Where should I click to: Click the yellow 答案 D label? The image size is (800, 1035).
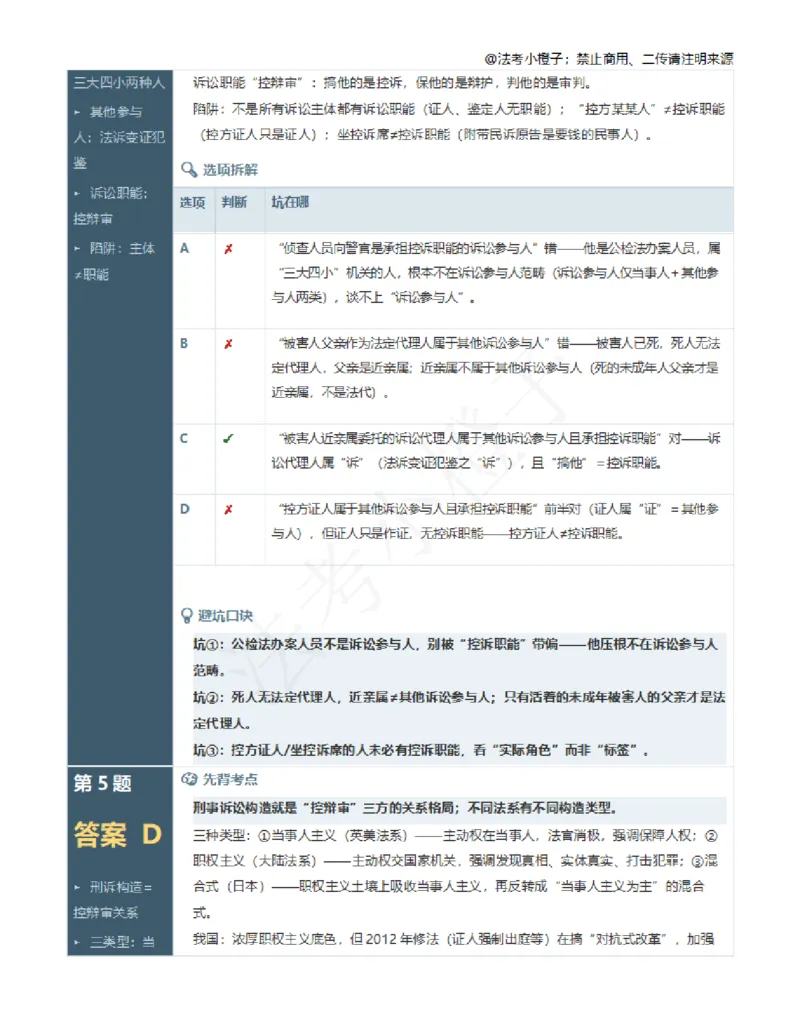point(117,834)
